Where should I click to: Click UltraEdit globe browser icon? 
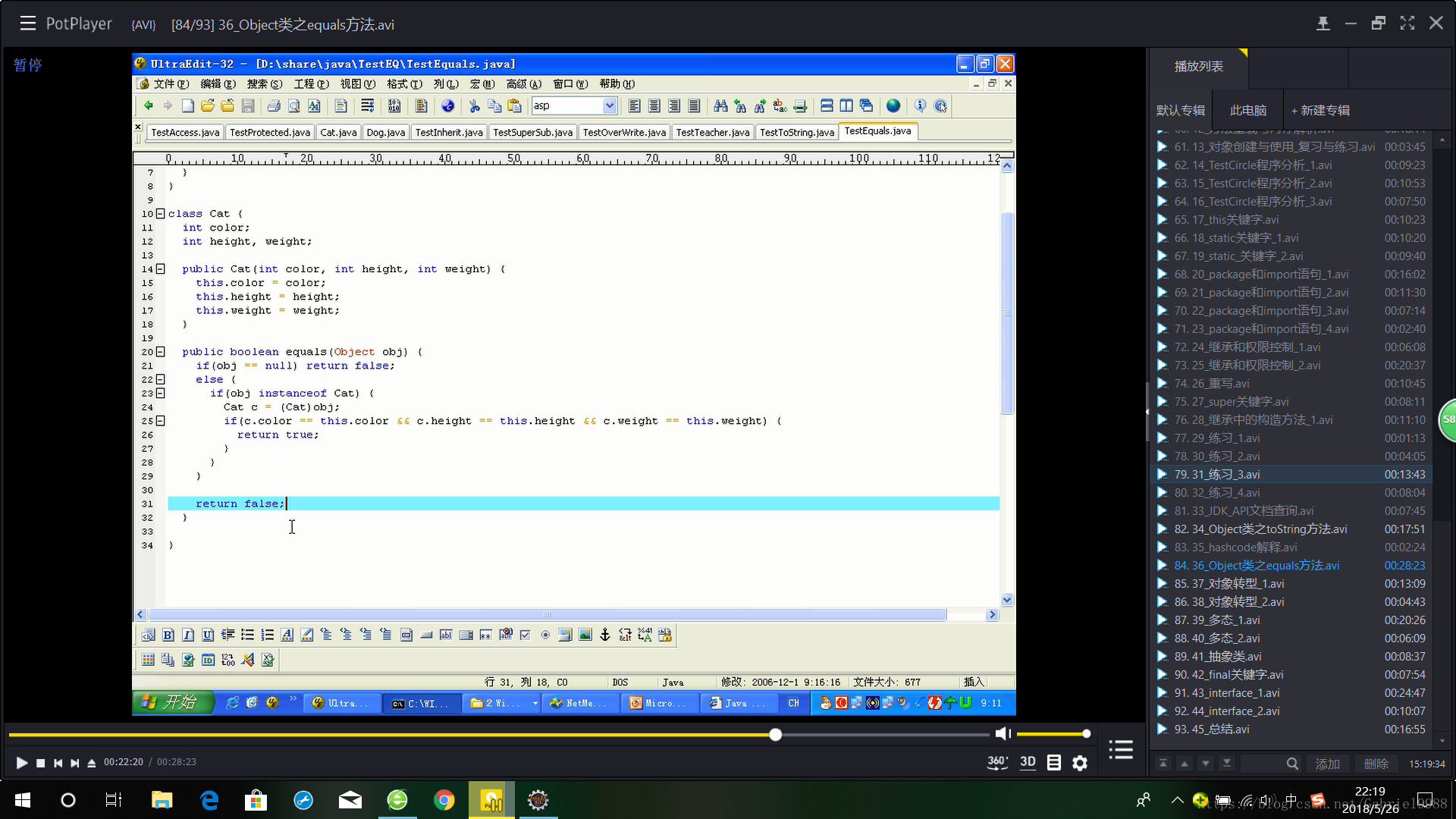pos(893,106)
